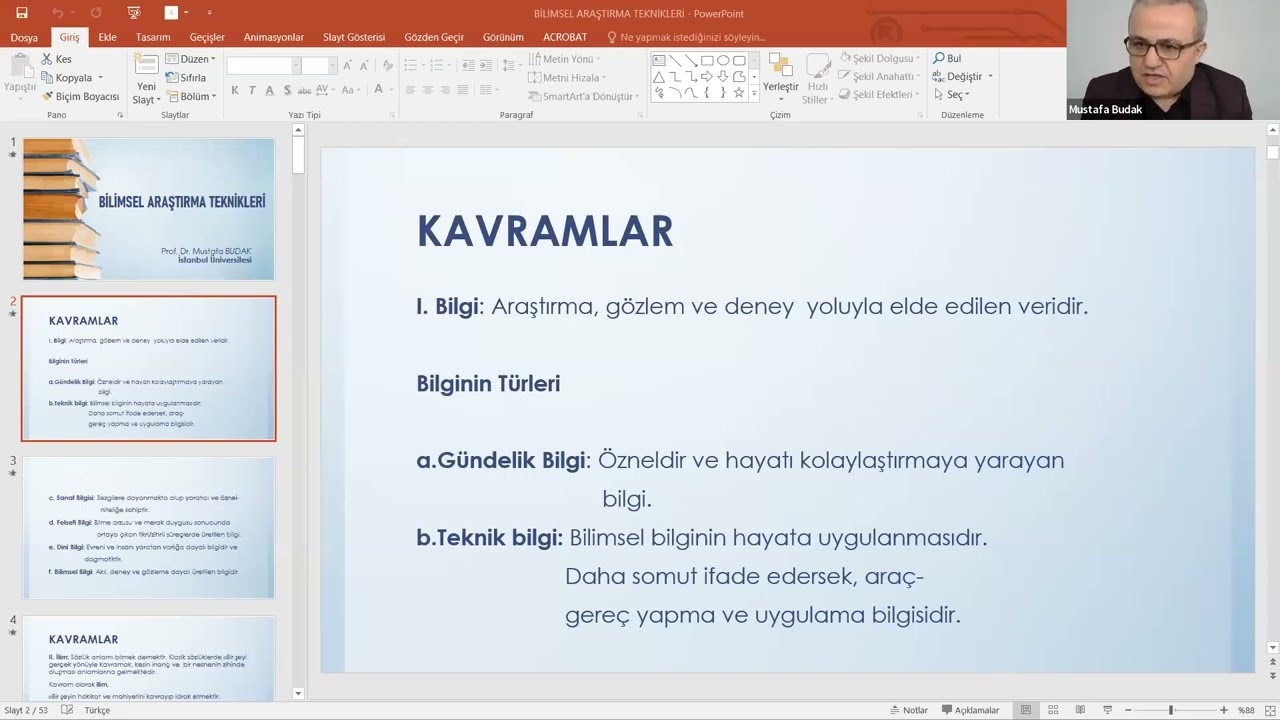Screen dimensions: 1280x720
Task: Click the zoom slider handle
Action: (x=1171, y=710)
